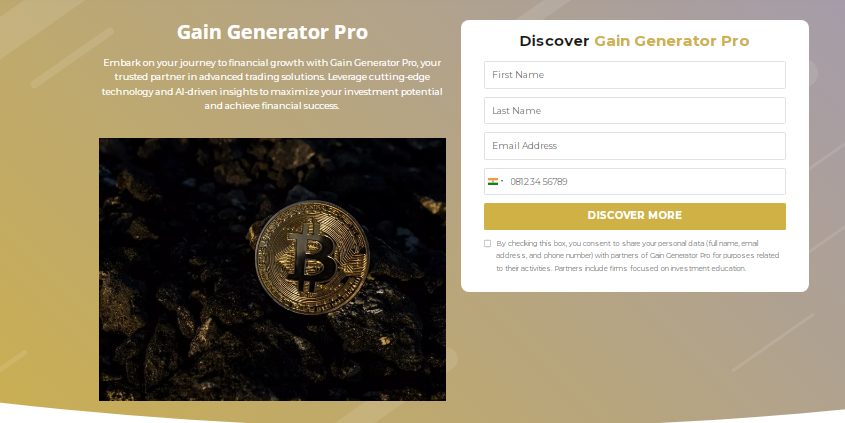Click the consent text starting "By checking this box"
The image size is (845, 423).
[x=637, y=255]
